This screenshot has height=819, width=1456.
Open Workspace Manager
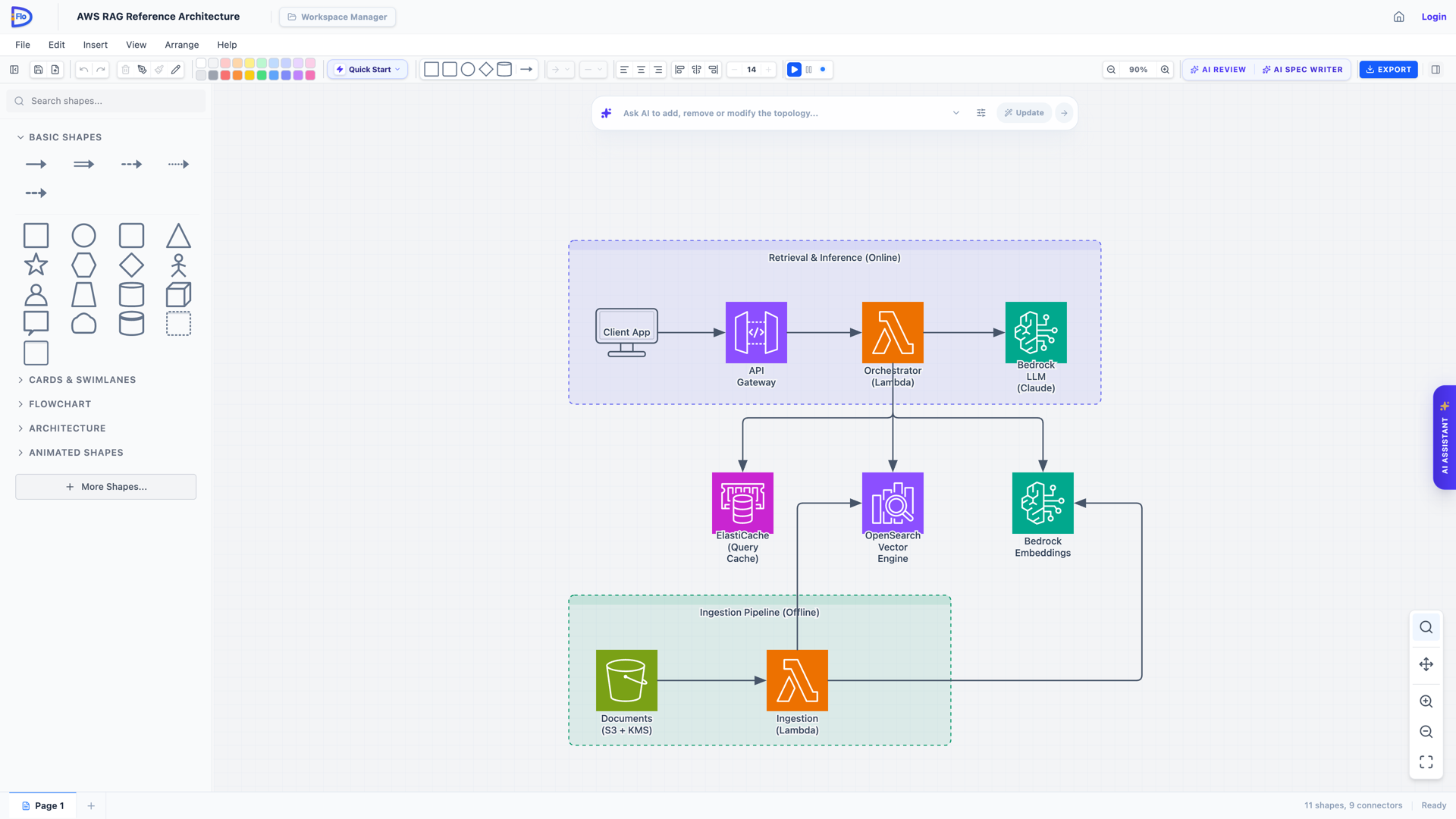point(337,17)
